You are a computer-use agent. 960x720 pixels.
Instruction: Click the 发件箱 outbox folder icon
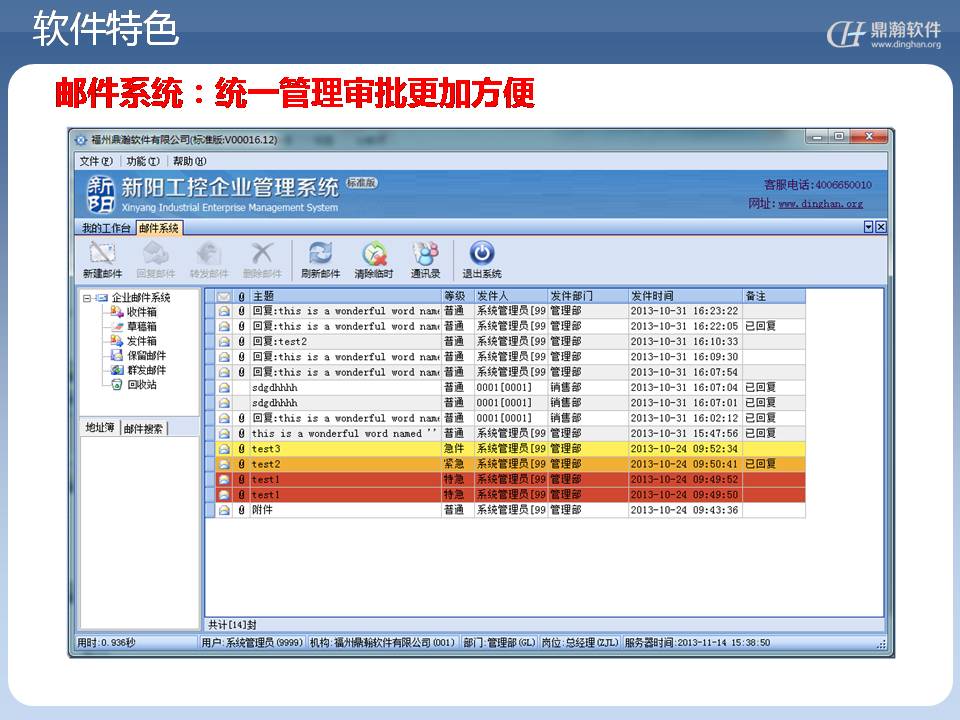click(117, 341)
